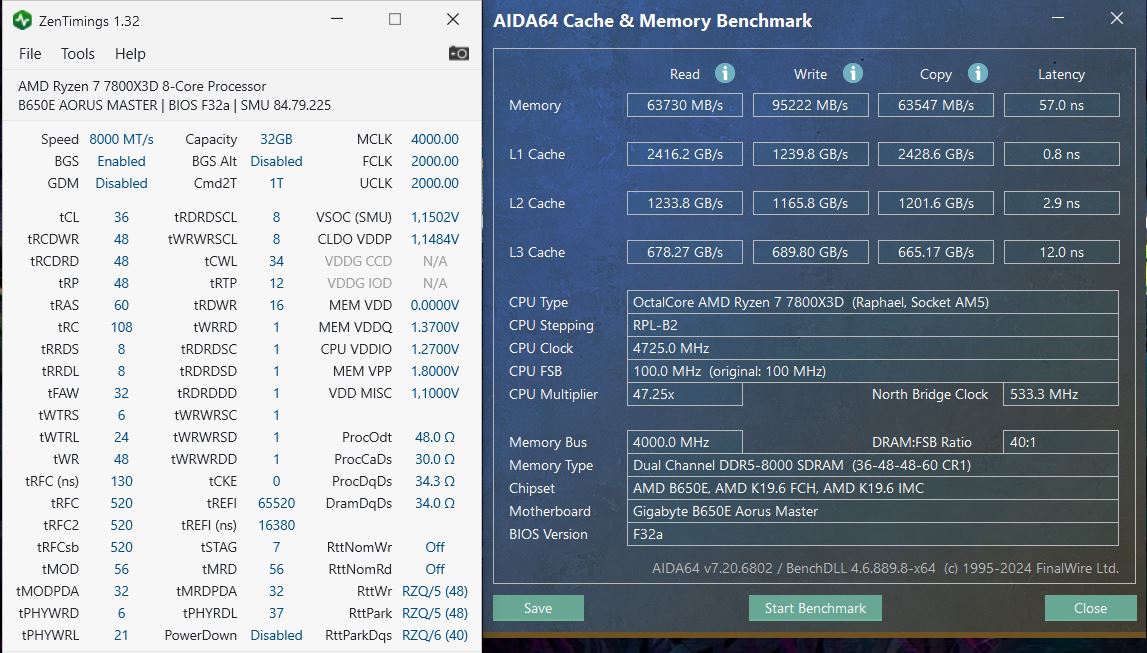Click the RttParkDqs value RZQ/6 (40)
This screenshot has height=653, width=1147.
coord(435,635)
